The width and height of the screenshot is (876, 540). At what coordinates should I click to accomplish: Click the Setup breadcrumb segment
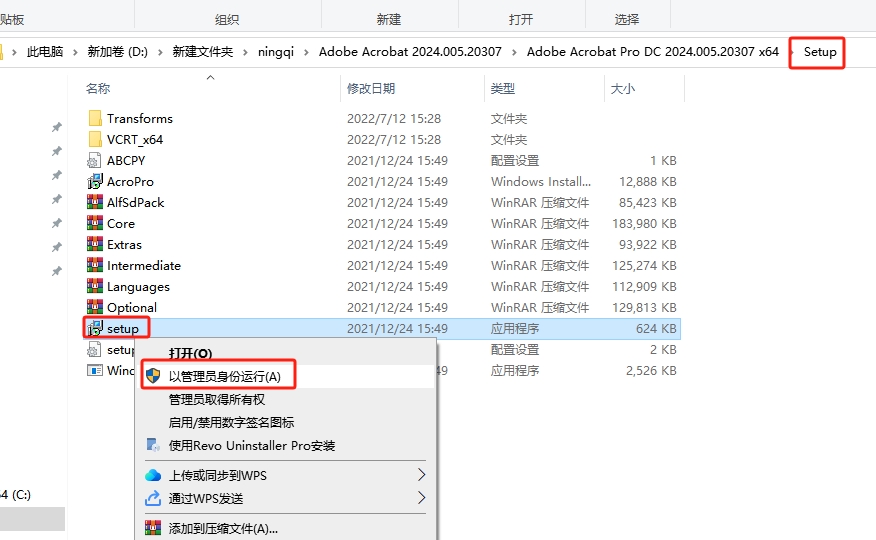820,52
